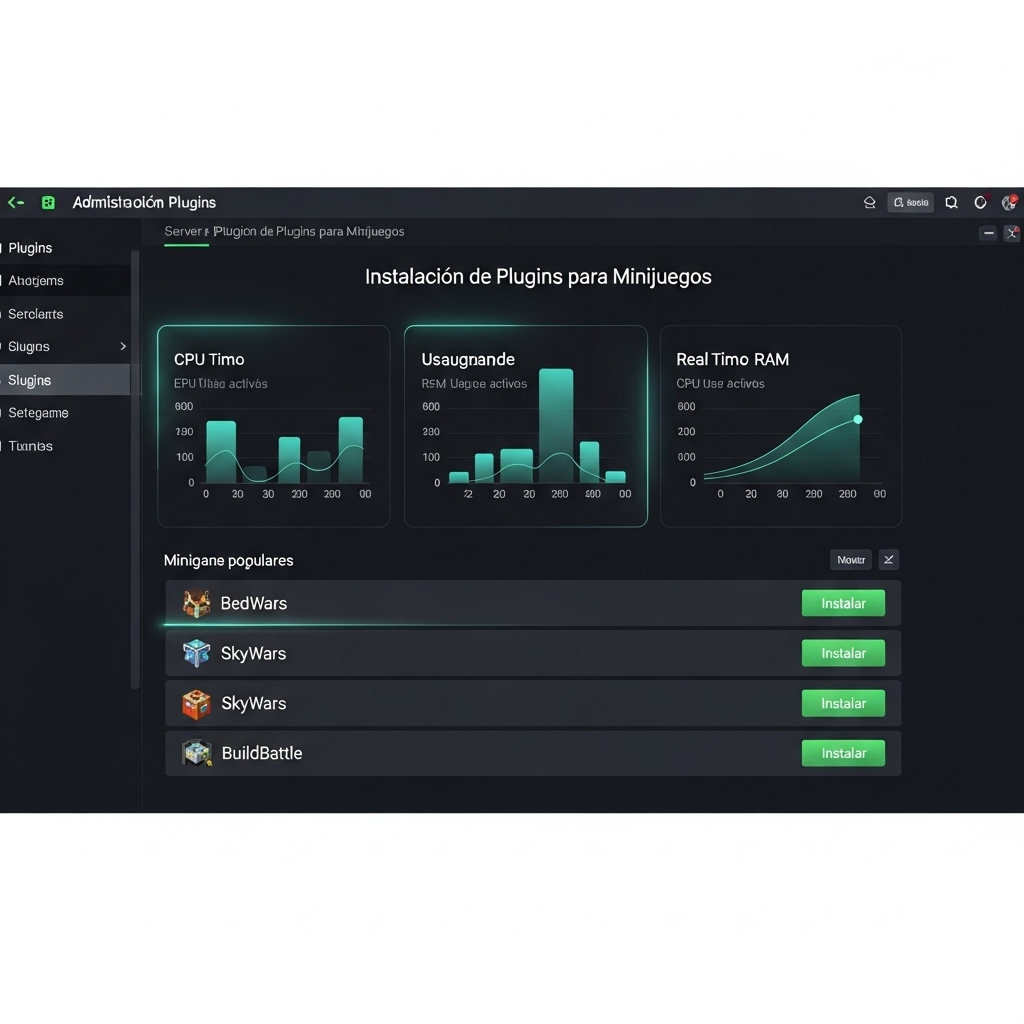1024x1024 pixels.
Task: Go back using the green arrow icon
Action: [x=16, y=202]
